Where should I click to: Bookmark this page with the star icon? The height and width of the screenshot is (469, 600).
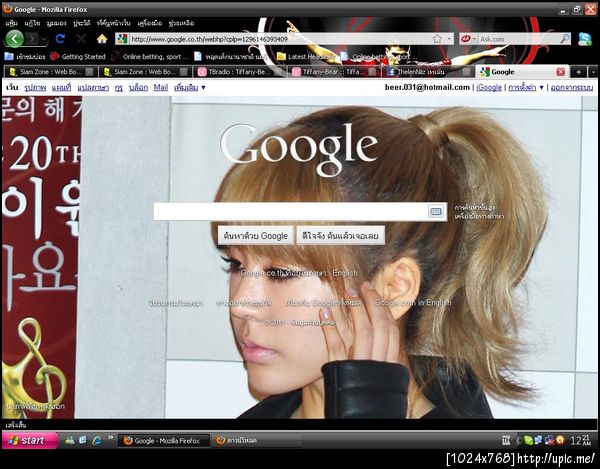coord(437,39)
